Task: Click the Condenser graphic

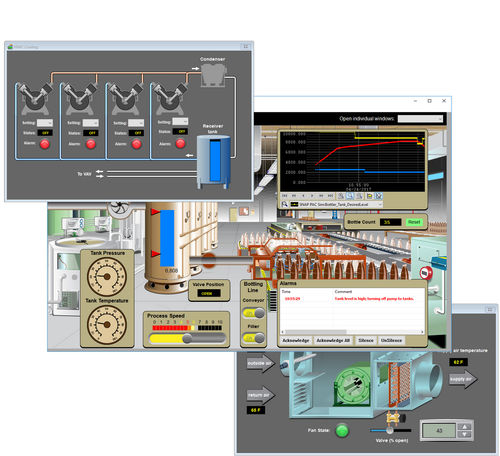Action: pyautogui.click(x=213, y=75)
